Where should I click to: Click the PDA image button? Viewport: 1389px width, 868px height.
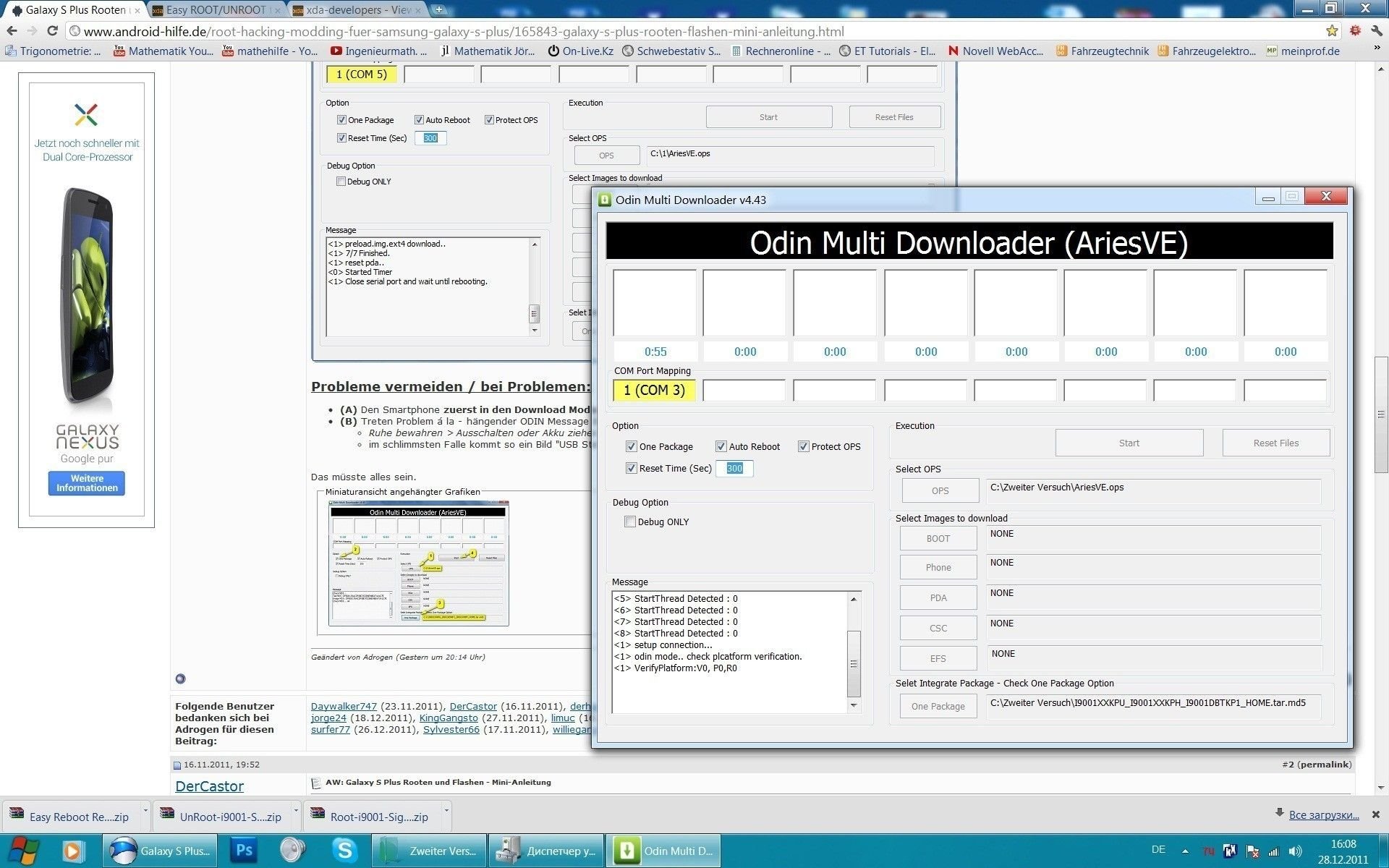(938, 597)
